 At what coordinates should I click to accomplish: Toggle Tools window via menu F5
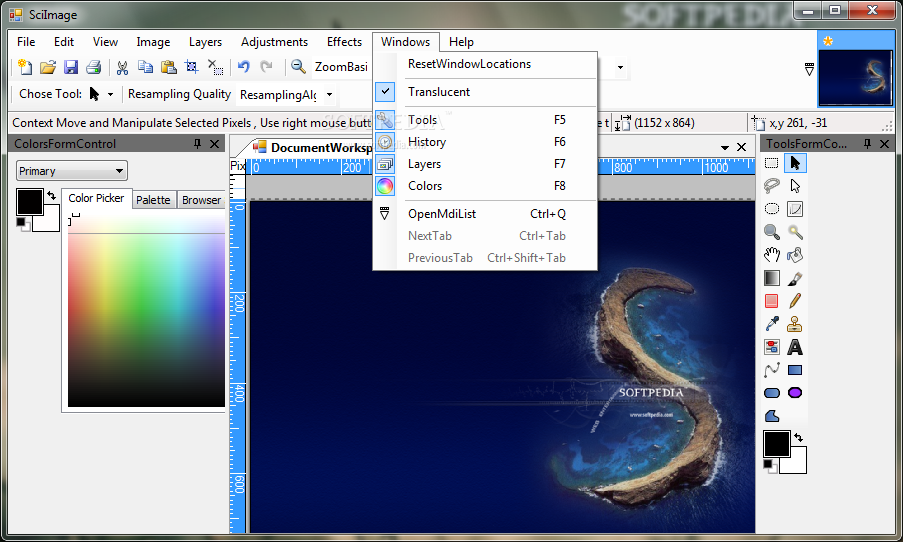(485, 120)
